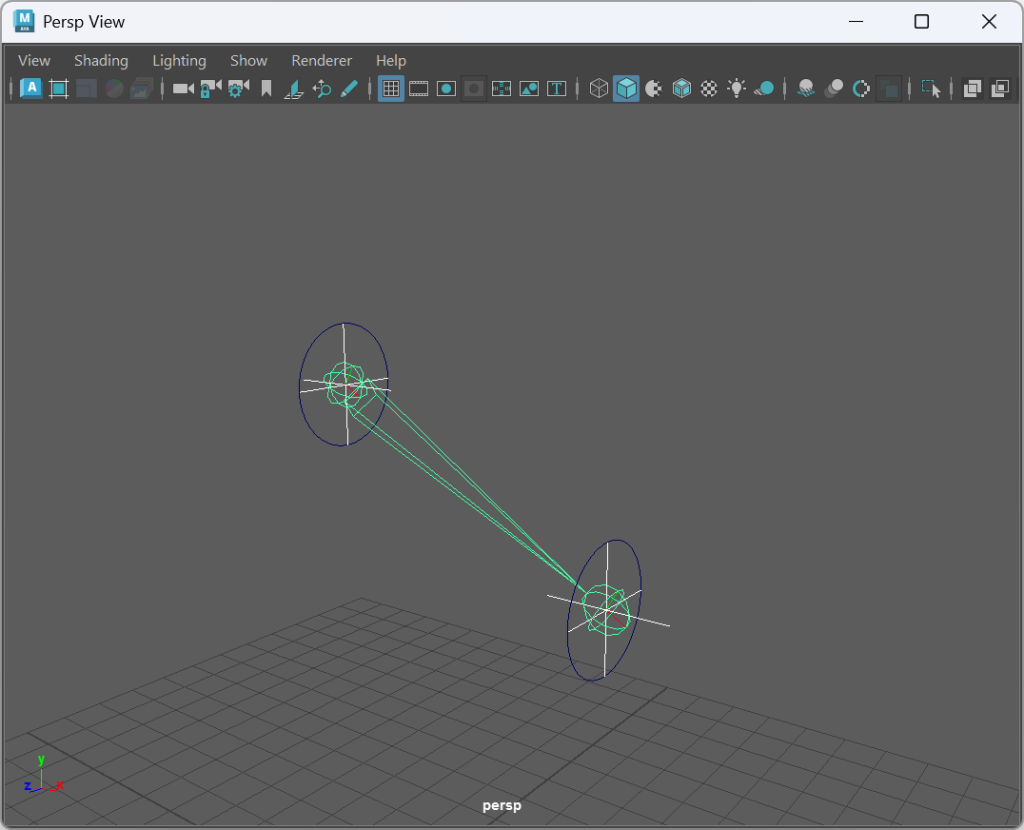The height and width of the screenshot is (830, 1024).
Task: Toggle Smooth Shade All blue cube
Action: tap(626, 89)
